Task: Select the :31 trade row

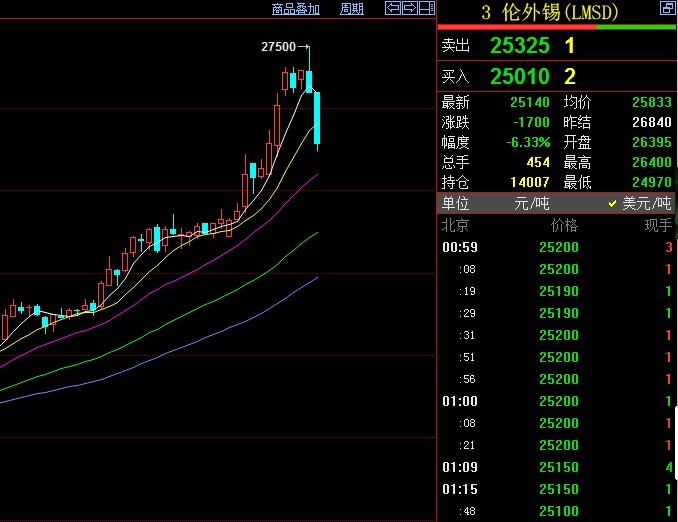Action: point(557,335)
